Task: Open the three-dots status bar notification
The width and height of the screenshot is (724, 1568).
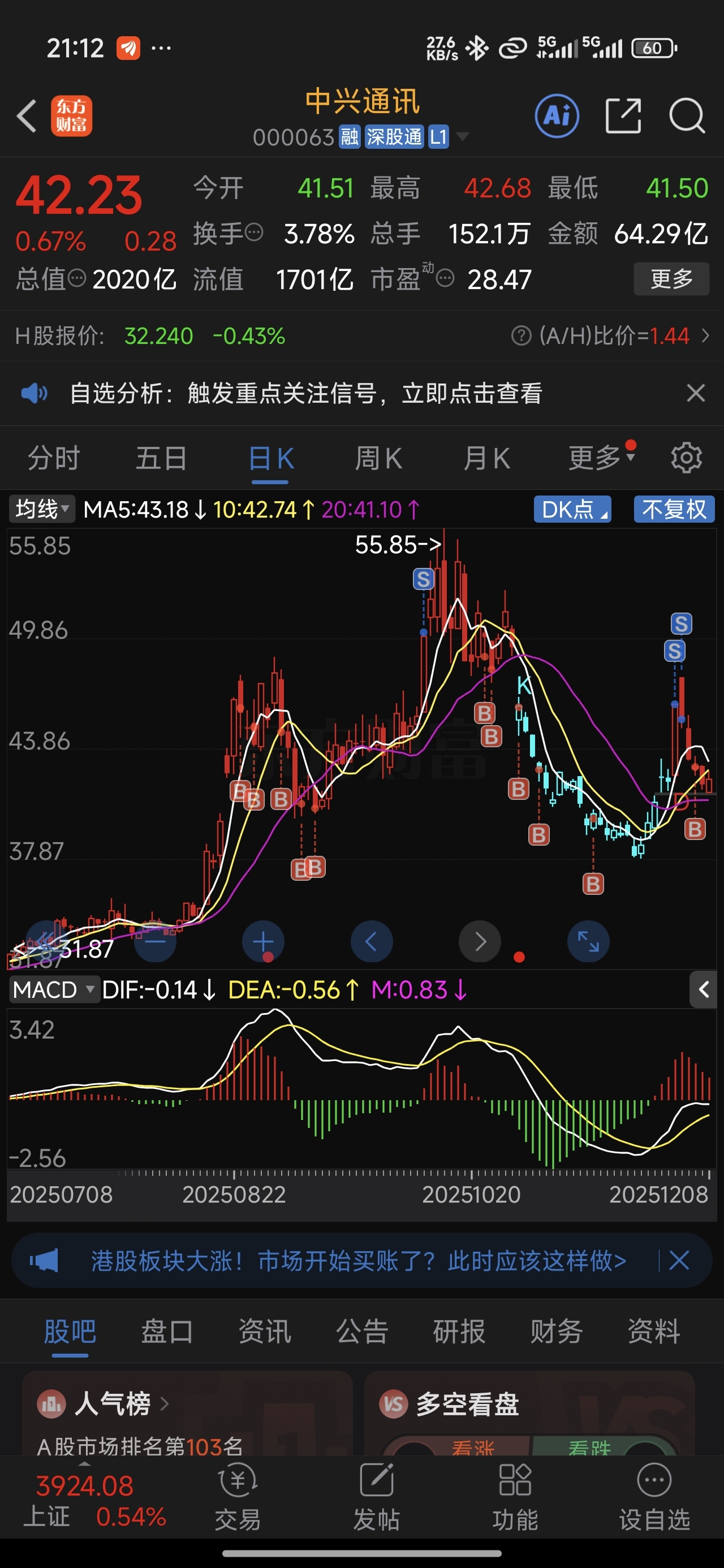Action: click(x=161, y=48)
